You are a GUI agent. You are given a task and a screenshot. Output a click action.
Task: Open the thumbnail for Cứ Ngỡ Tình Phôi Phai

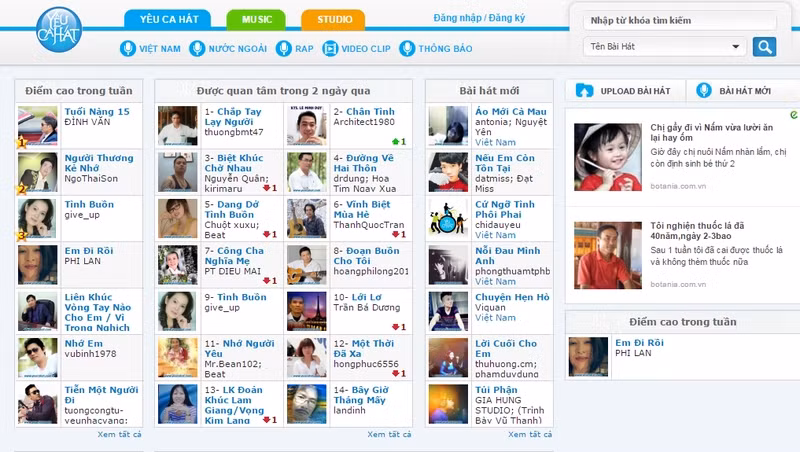click(448, 219)
